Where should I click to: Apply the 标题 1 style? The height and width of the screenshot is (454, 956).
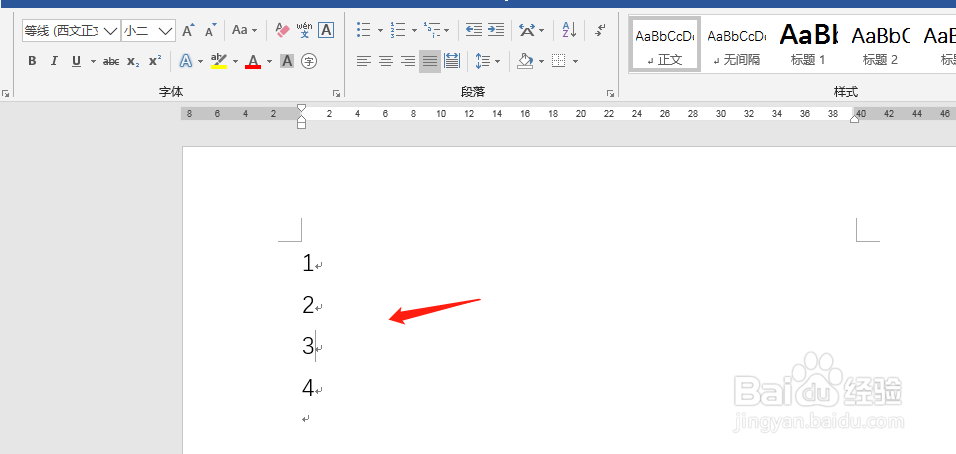(x=808, y=44)
